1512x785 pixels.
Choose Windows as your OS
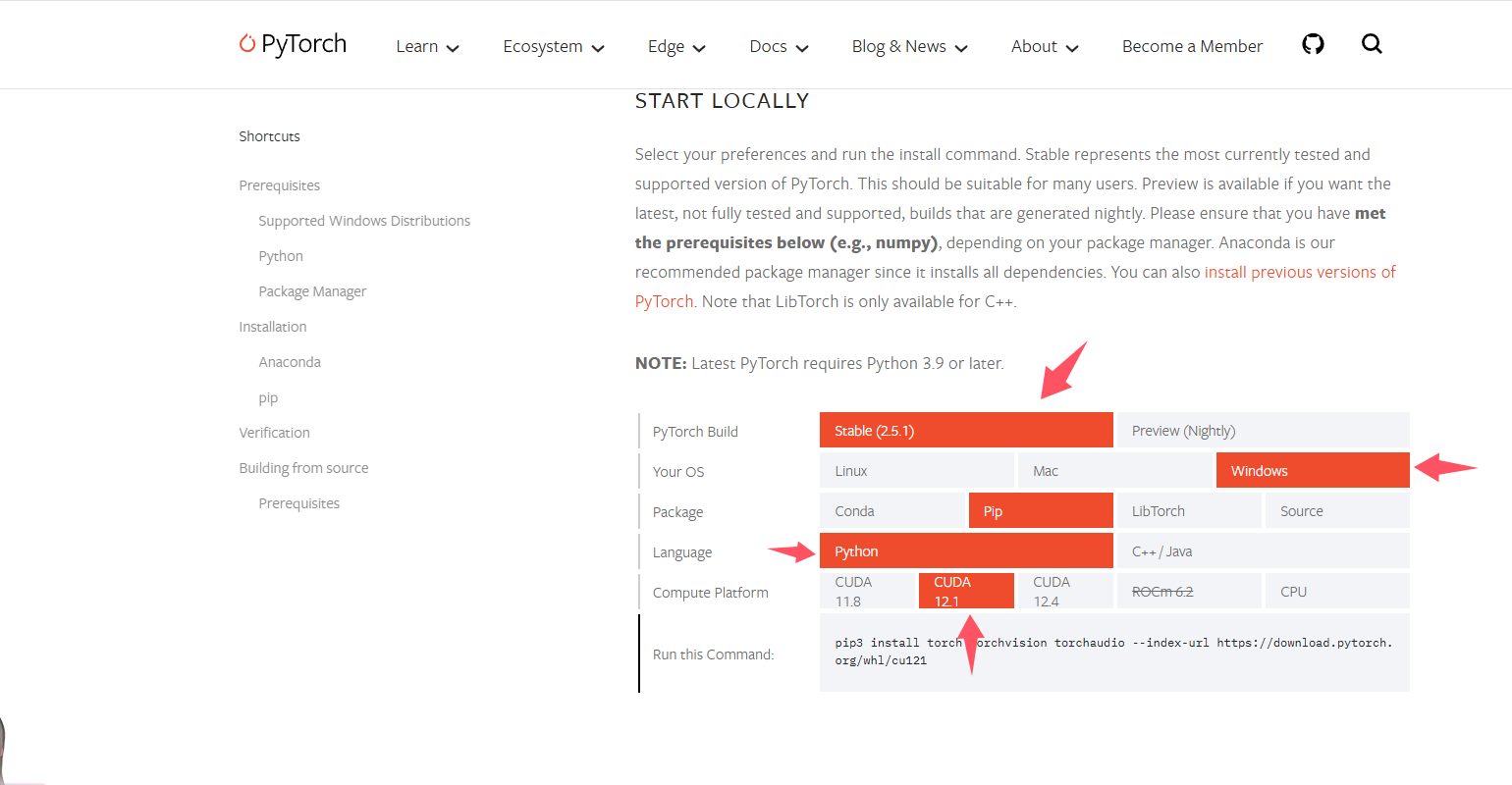(x=1313, y=470)
